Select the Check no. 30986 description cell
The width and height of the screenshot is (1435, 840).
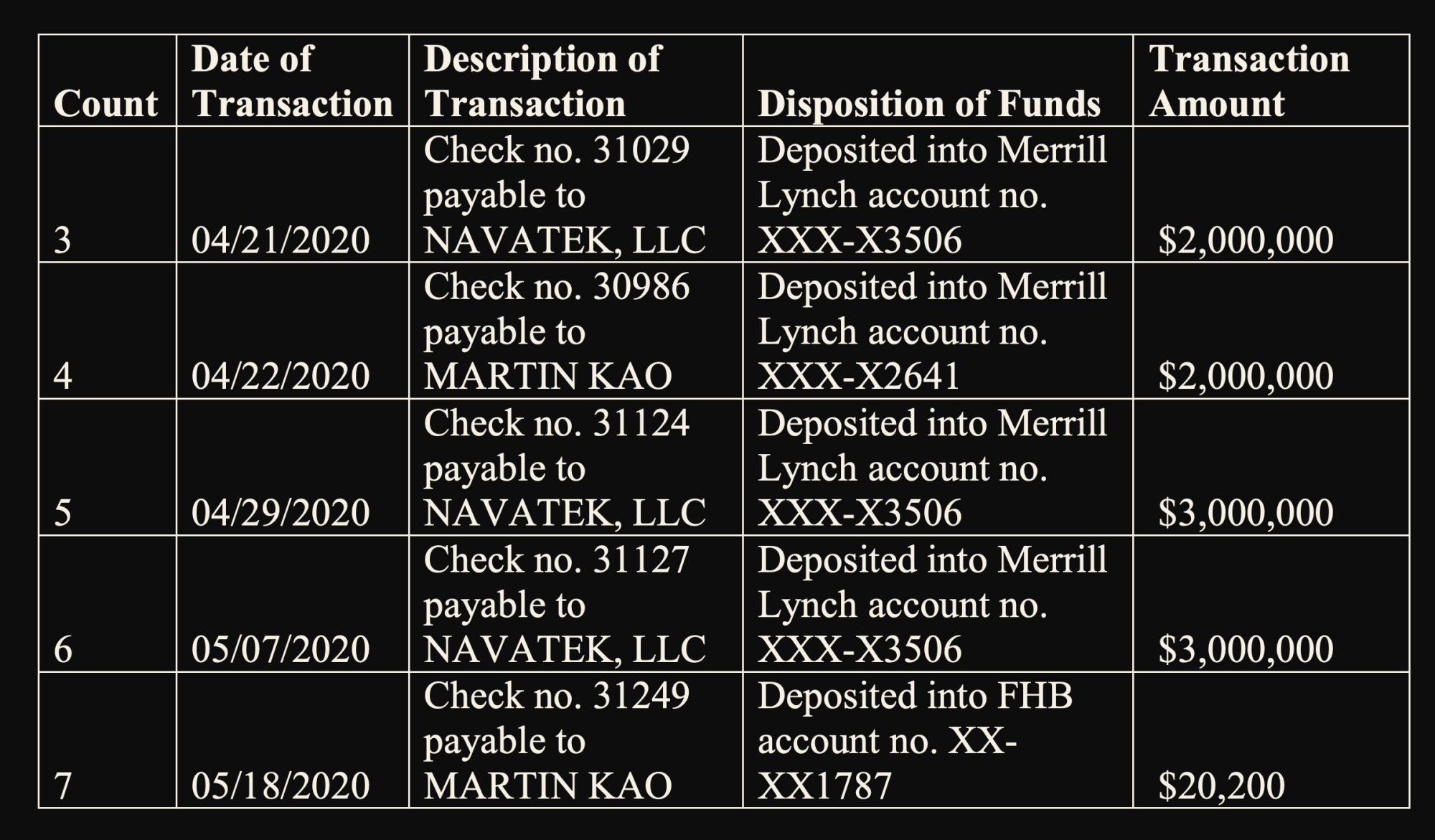(556, 331)
